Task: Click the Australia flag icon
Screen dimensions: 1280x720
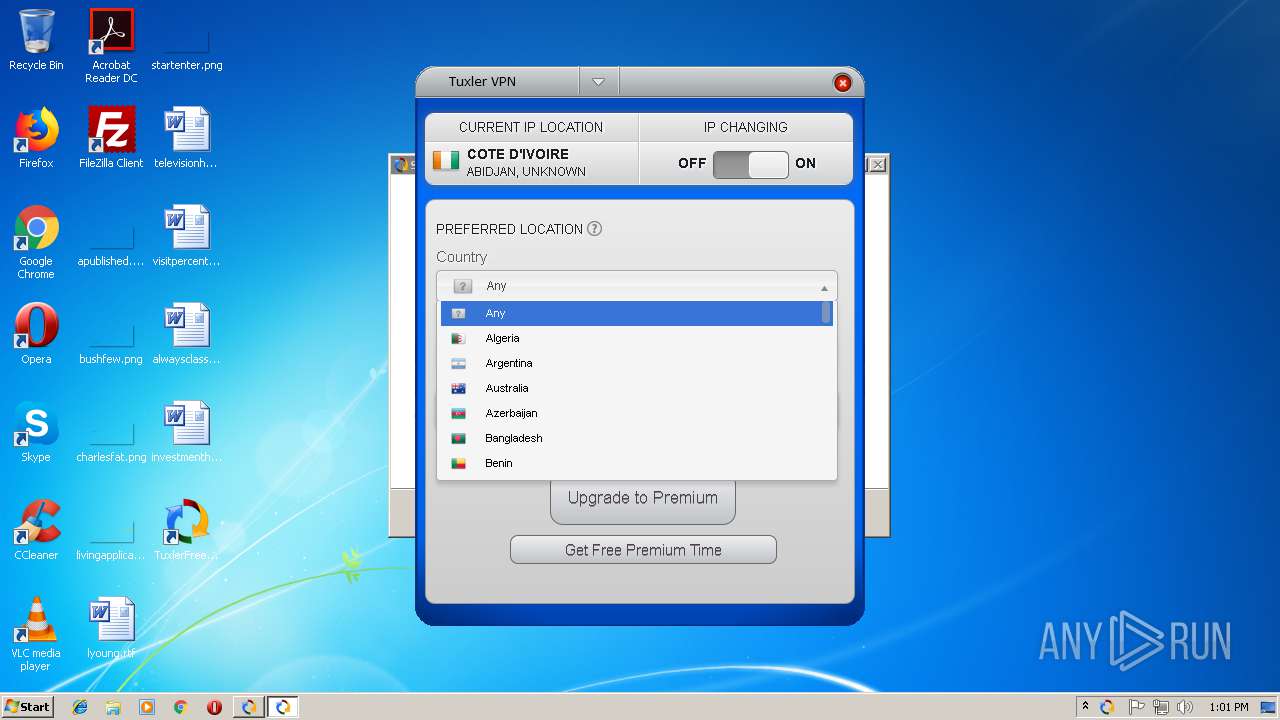Action: coord(458,388)
